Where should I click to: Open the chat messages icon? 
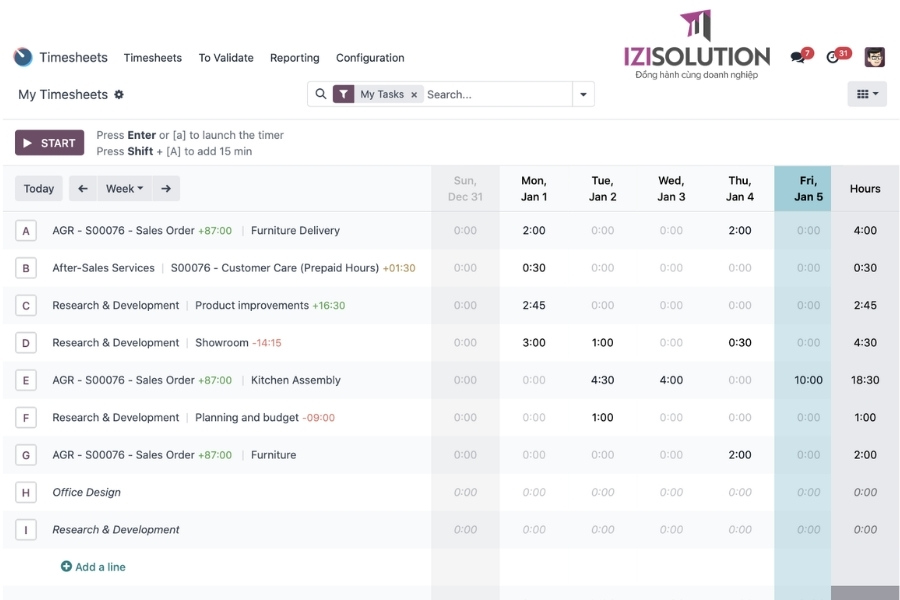(797, 57)
